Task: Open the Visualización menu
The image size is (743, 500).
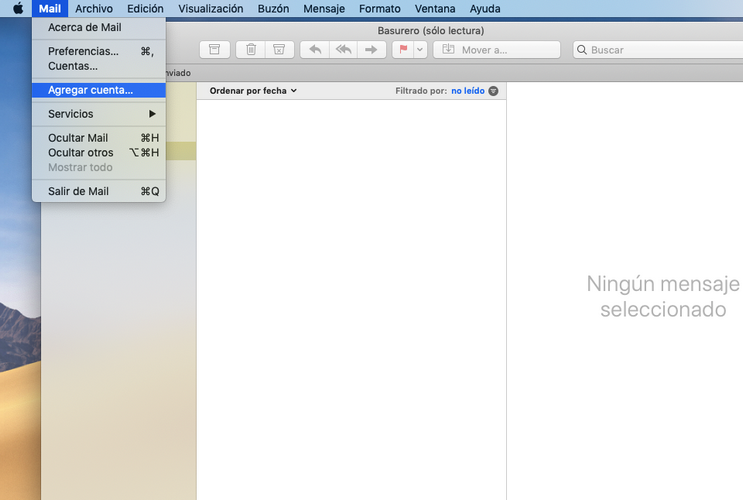Action: [x=210, y=9]
